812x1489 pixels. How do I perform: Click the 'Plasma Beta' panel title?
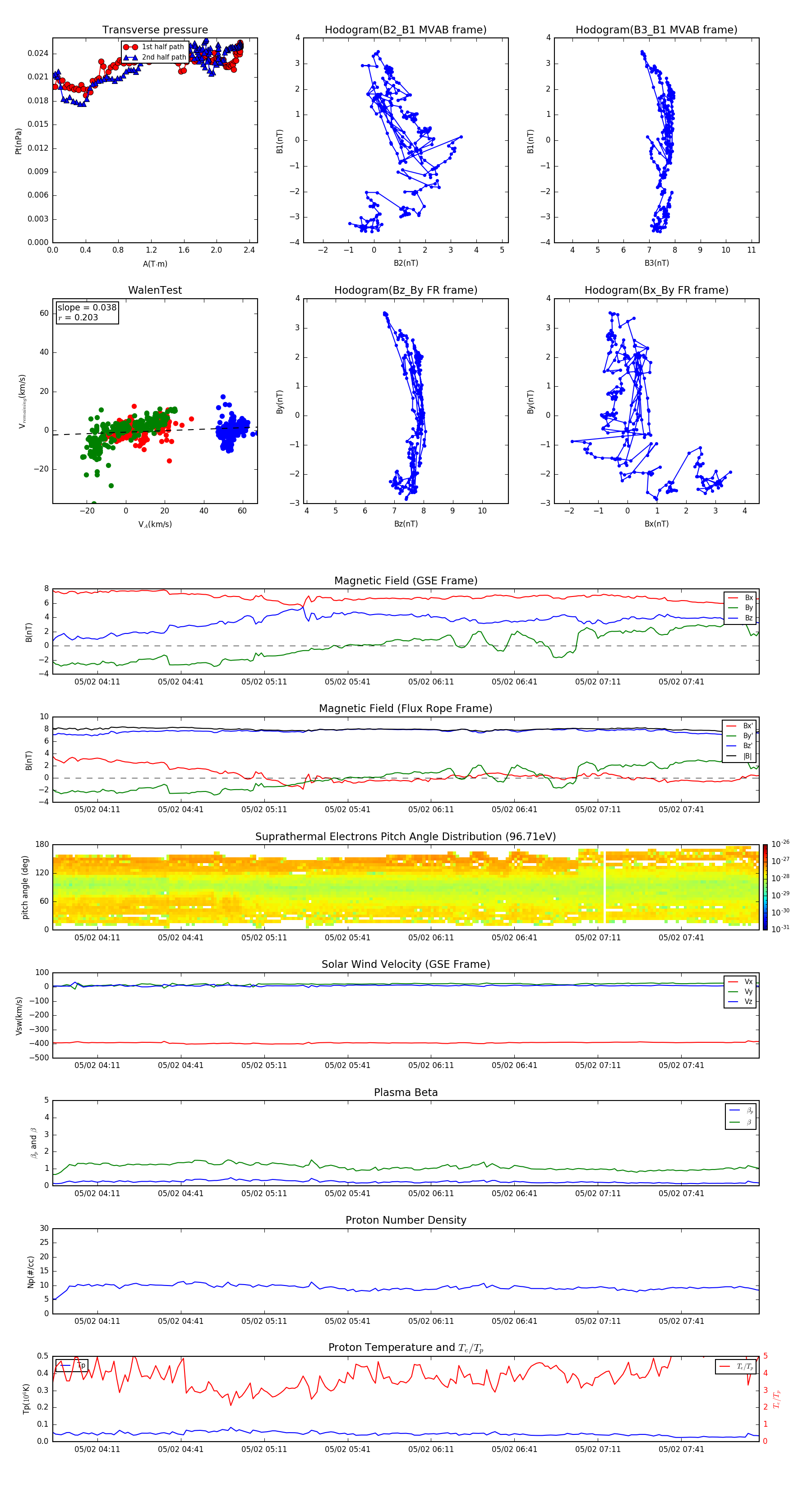point(406,1092)
